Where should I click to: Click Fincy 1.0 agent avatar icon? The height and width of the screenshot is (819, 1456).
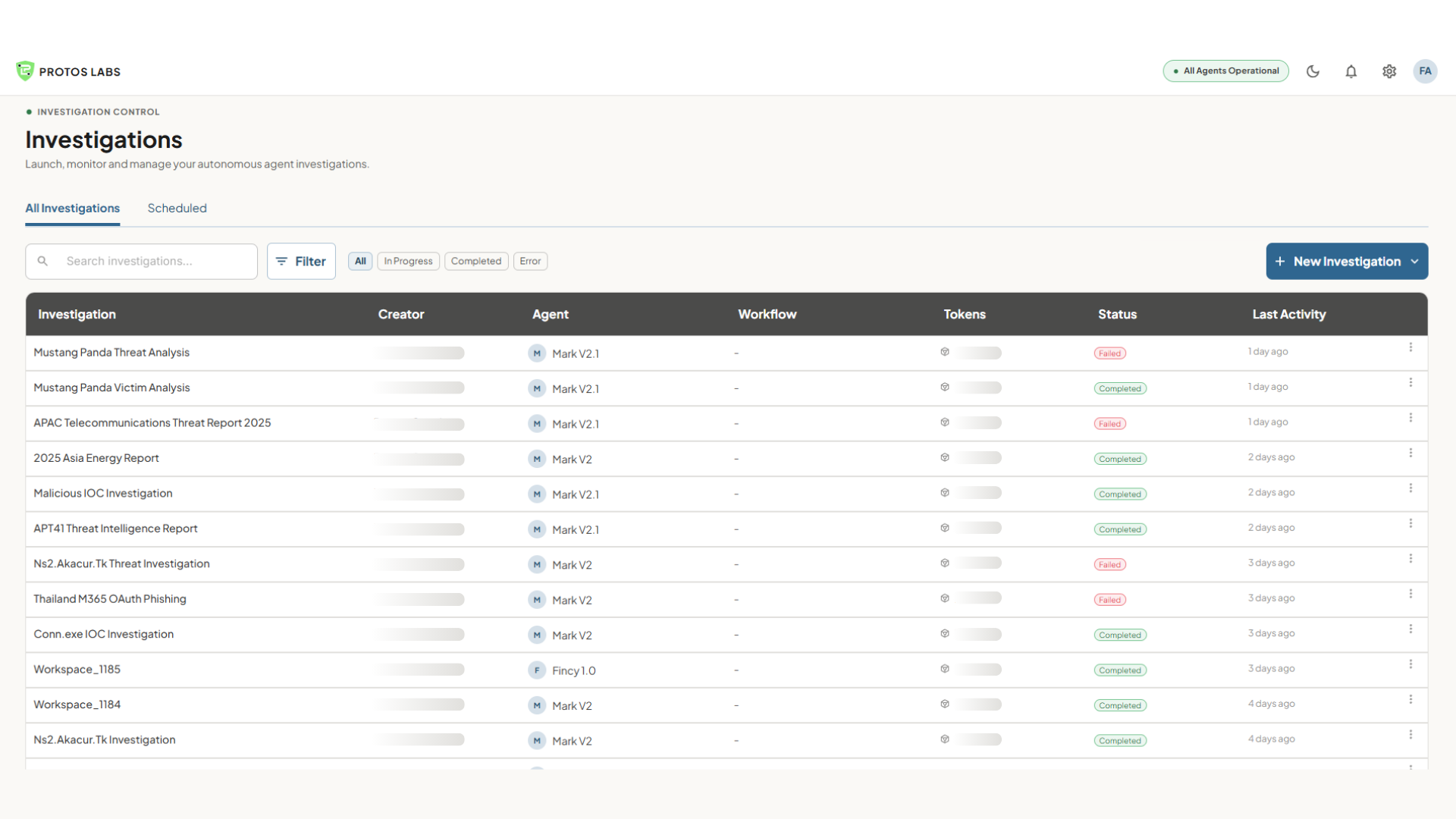click(537, 670)
